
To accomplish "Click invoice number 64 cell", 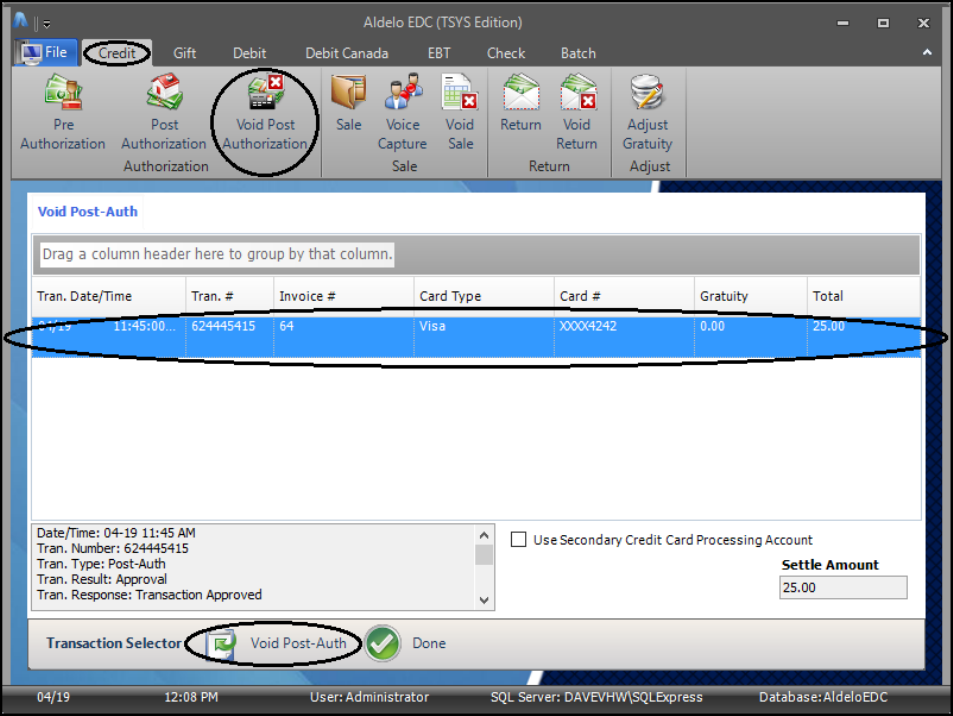I will (344, 337).
